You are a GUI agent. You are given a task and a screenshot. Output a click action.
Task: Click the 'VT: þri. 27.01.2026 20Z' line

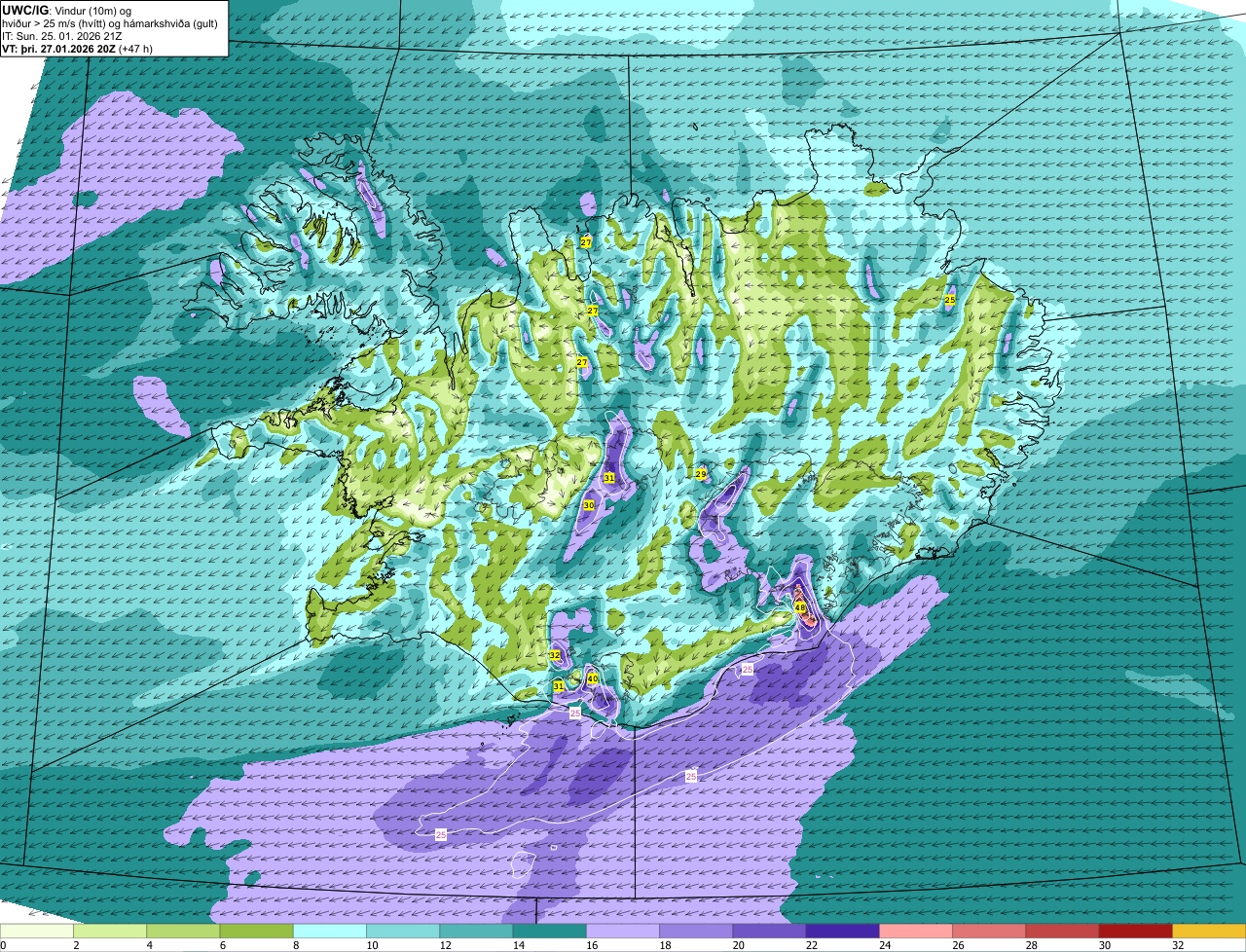click(58, 49)
